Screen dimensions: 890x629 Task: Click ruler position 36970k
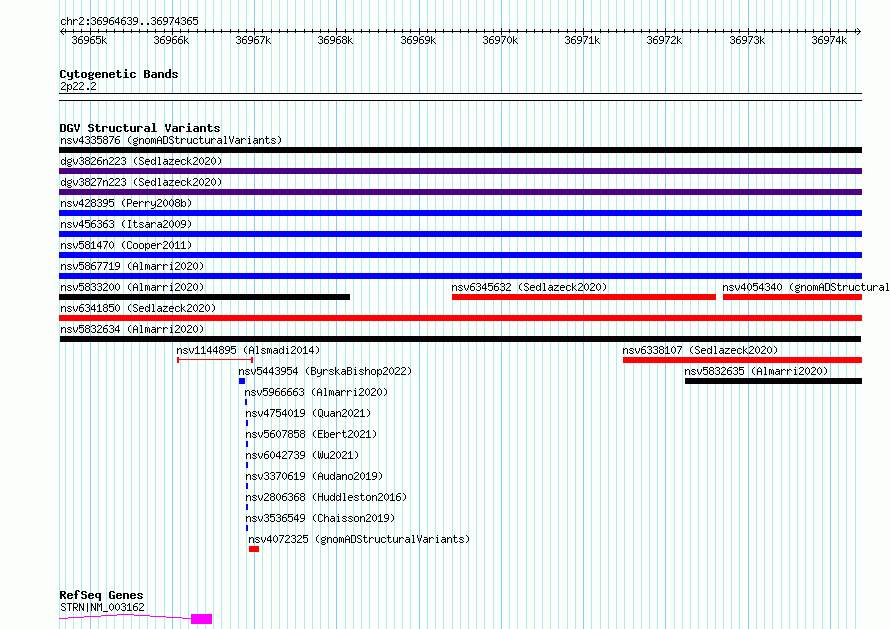click(x=500, y=40)
